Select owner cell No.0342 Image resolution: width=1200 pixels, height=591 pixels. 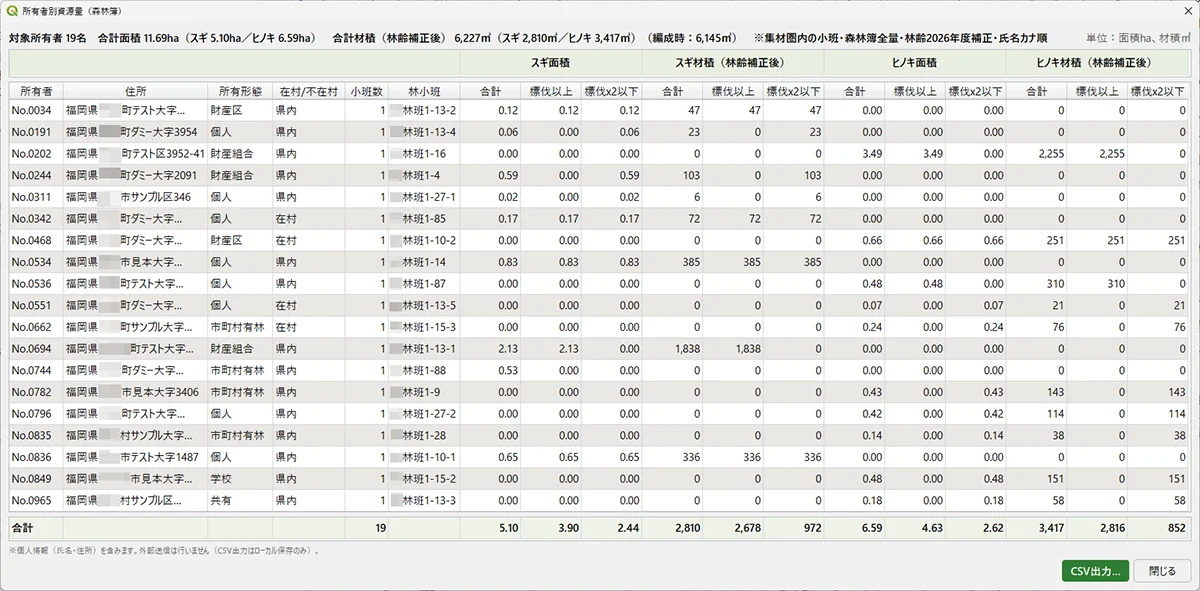point(35,218)
